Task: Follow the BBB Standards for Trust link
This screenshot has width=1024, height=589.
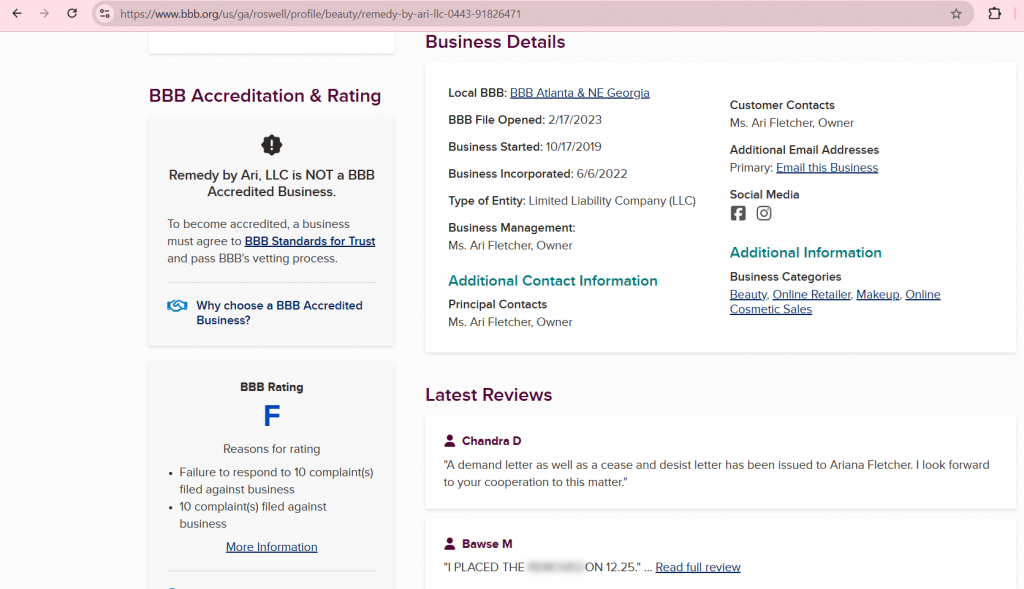Action: pyautogui.click(x=310, y=241)
